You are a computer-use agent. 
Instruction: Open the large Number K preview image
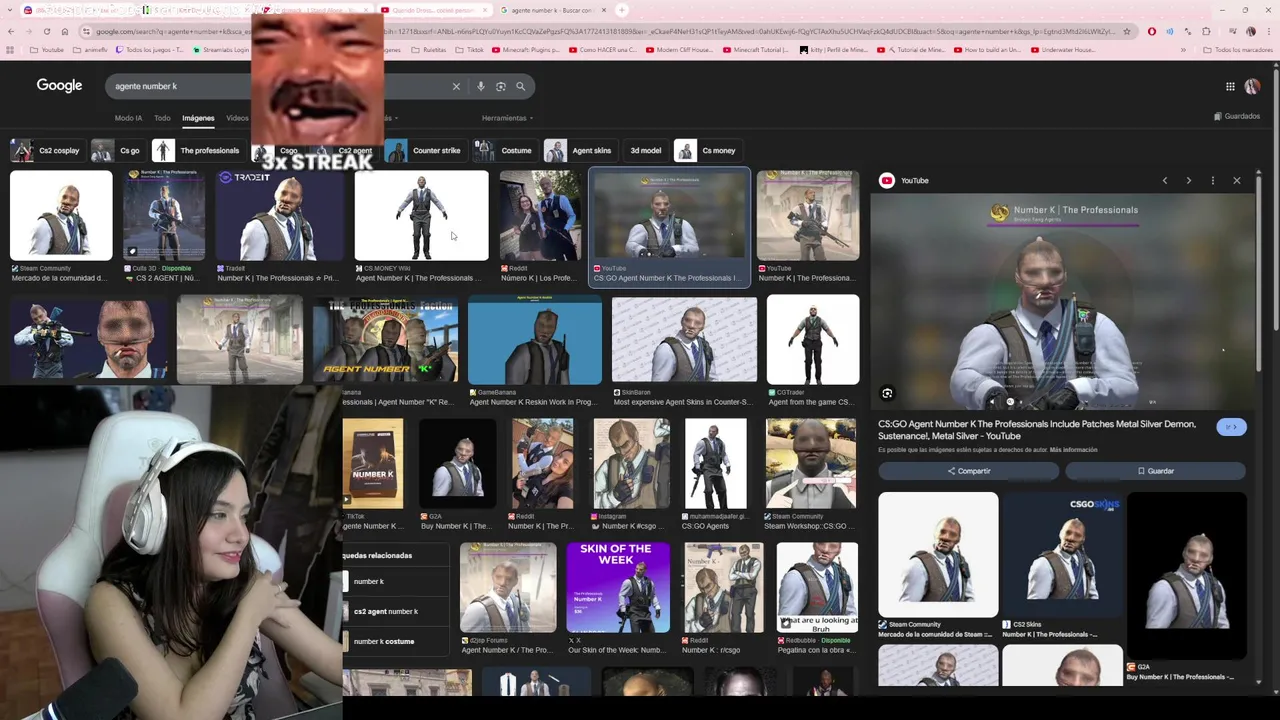point(1061,301)
